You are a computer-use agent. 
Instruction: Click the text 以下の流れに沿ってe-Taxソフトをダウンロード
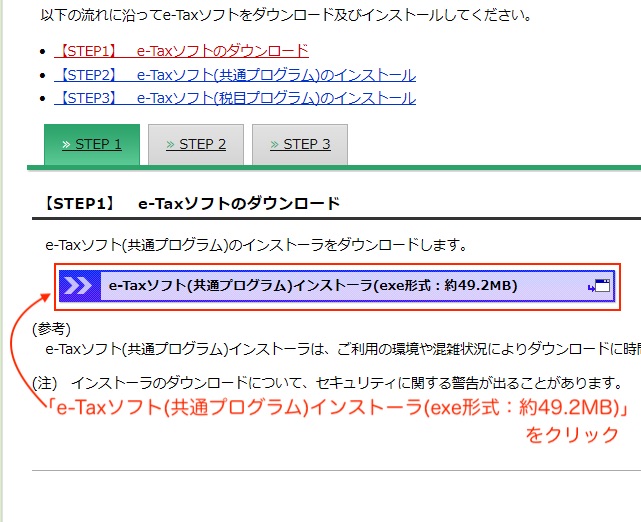(x=188, y=16)
